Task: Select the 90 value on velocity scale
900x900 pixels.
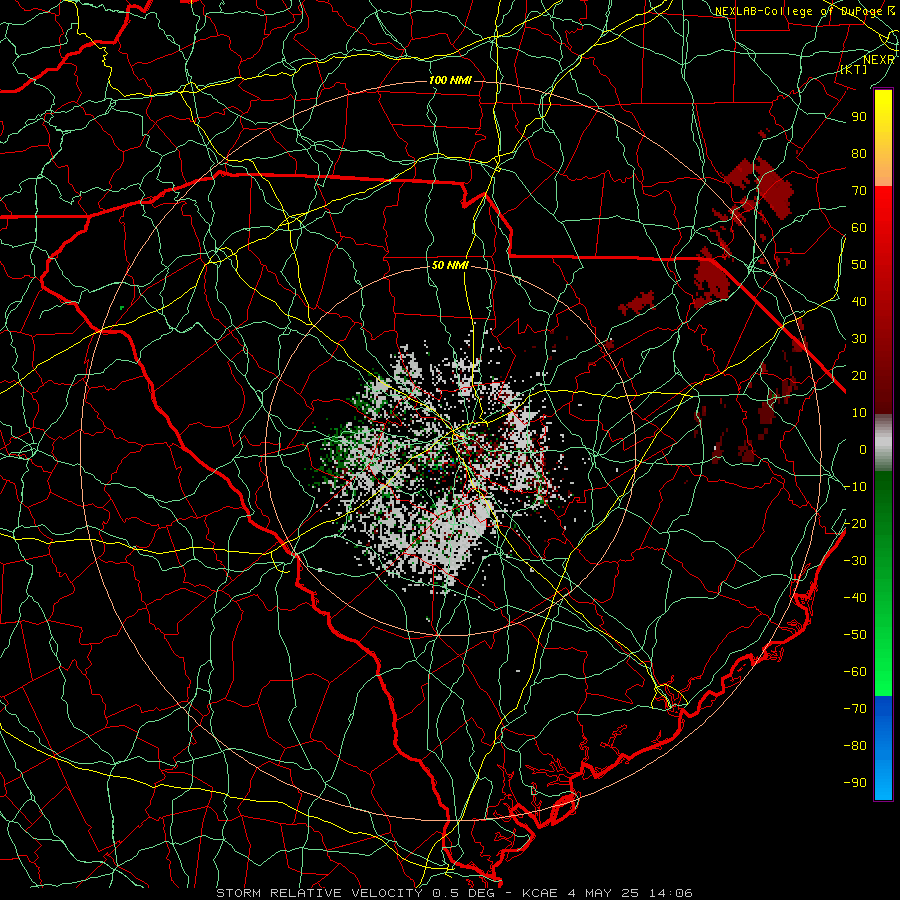Action: pyautogui.click(x=859, y=117)
